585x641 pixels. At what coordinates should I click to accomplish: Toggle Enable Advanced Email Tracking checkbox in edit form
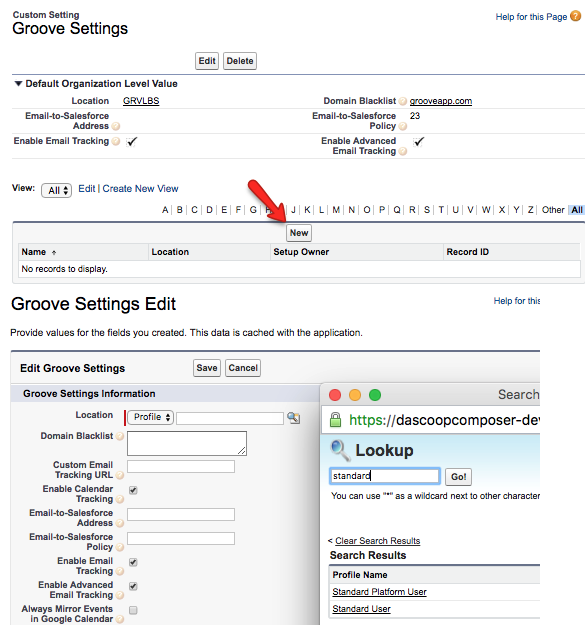133,586
